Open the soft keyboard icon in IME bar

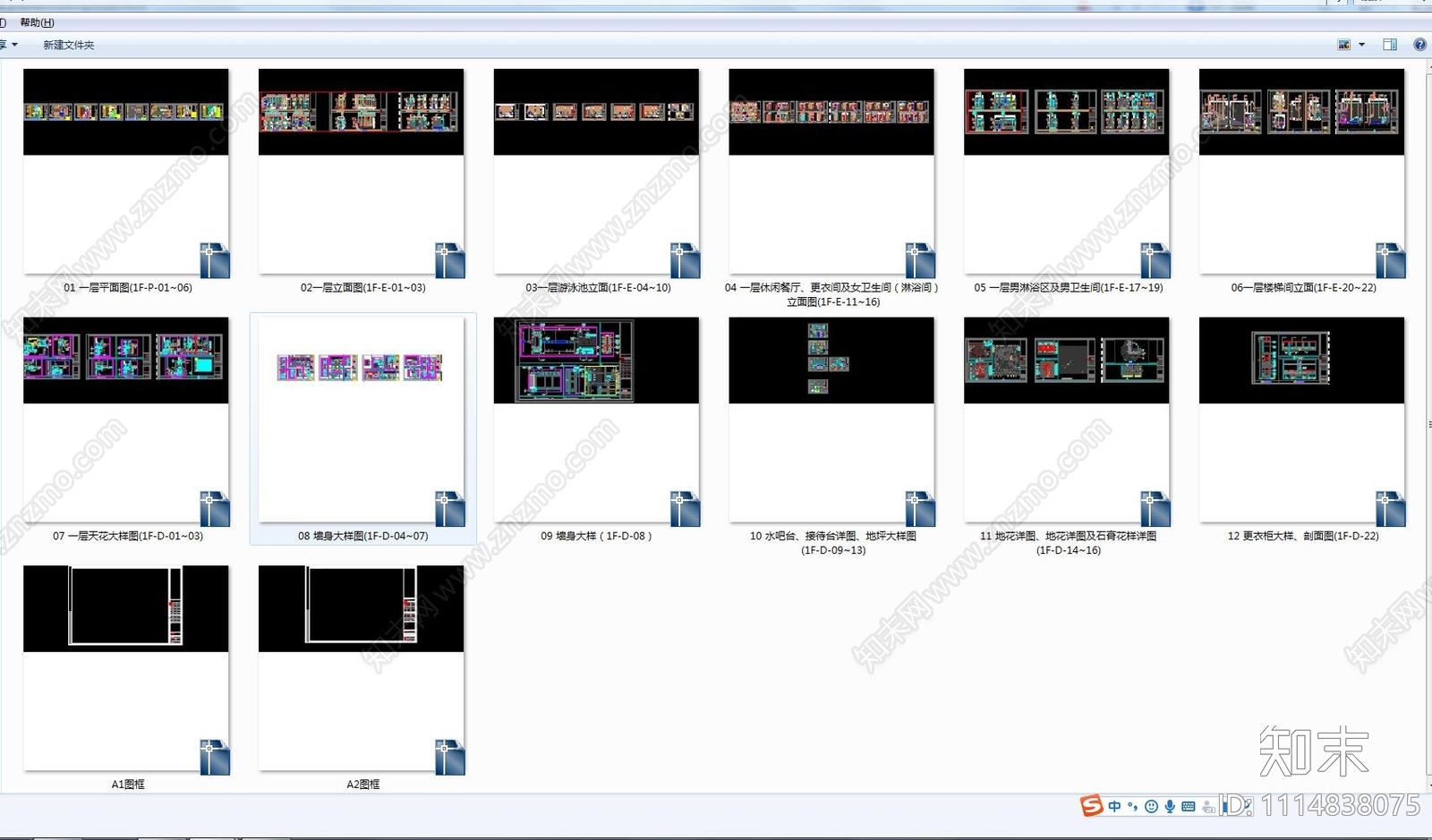1189,807
